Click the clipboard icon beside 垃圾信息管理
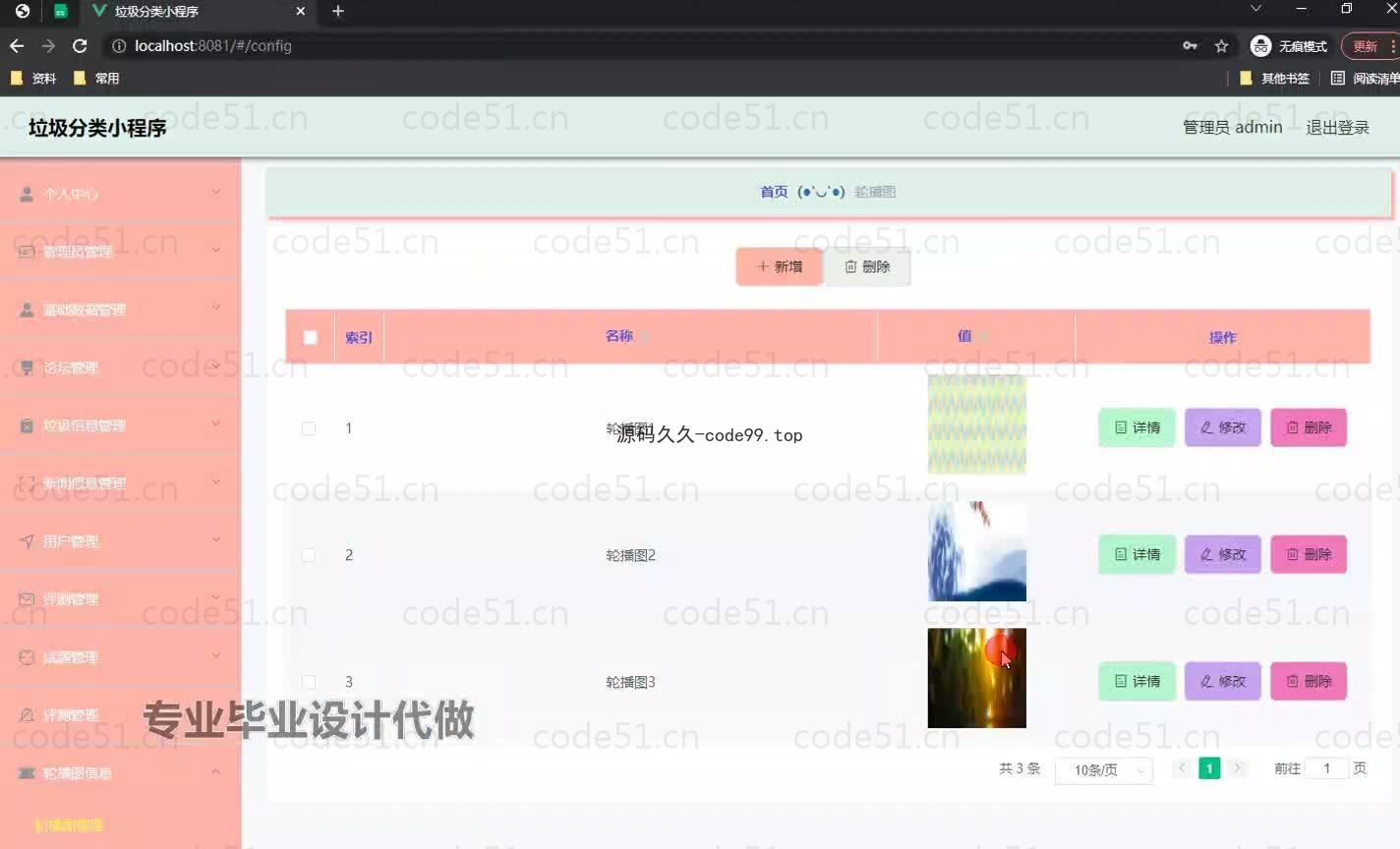This screenshot has height=849, width=1400. tap(27, 426)
